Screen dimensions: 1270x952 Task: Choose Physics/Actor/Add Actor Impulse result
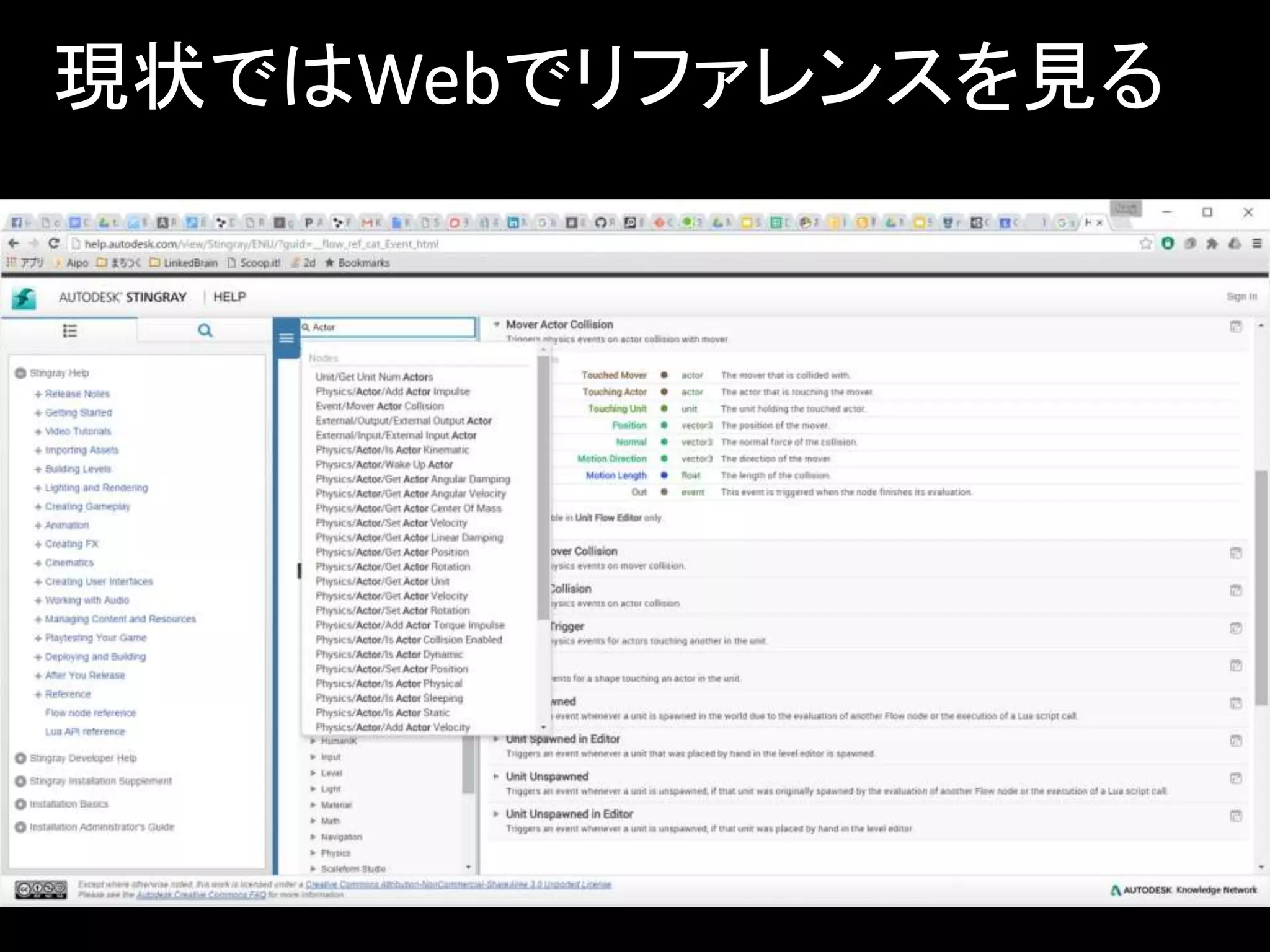pyautogui.click(x=393, y=392)
